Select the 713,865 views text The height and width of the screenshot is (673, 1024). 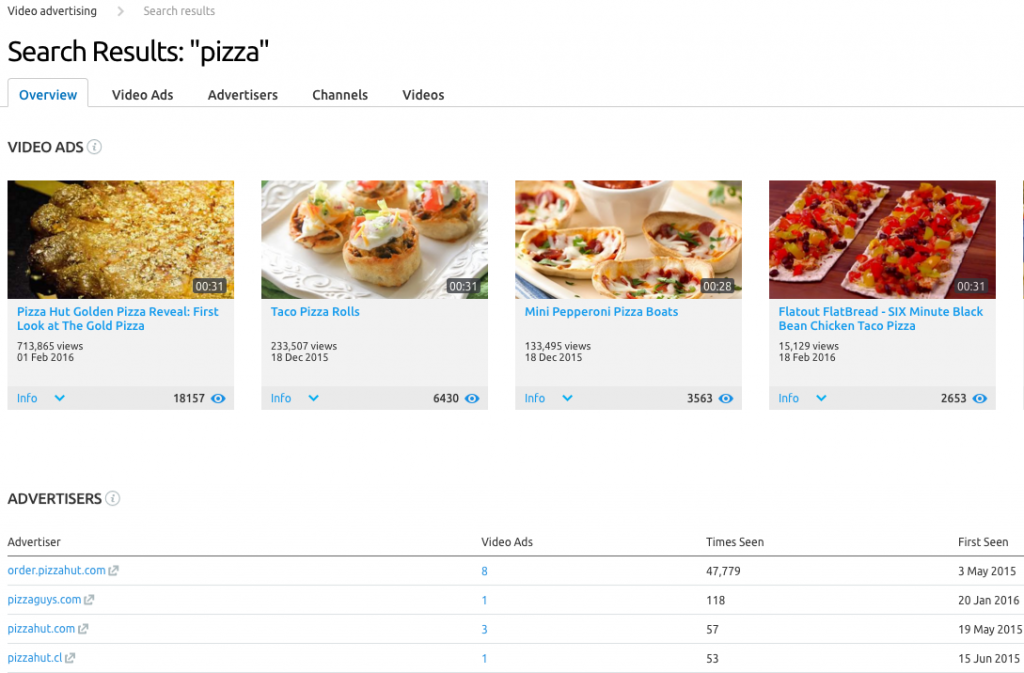coord(50,346)
